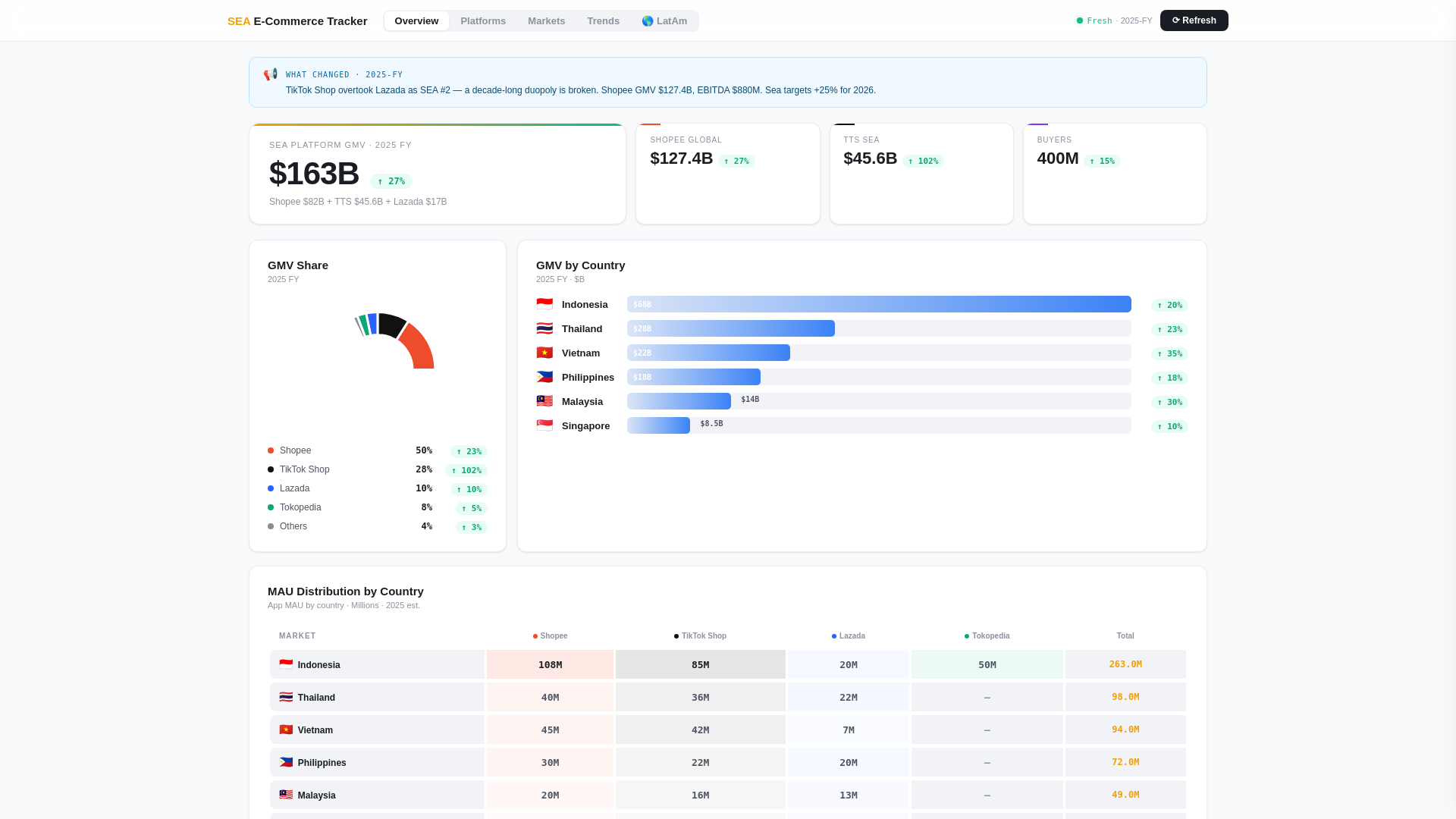The image size is (1456, 819).
Task: Click the 42M TikTok Shop Vietnam cell
Action: [700, 730]
